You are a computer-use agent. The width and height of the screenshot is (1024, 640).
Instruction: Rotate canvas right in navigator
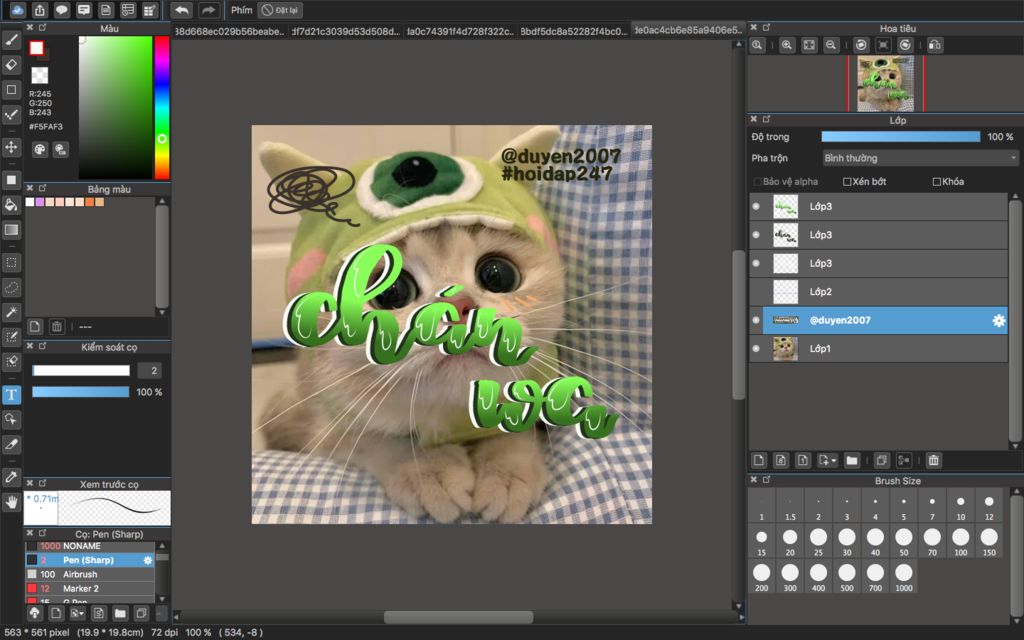pyautogui.click(x=905, y=45)
